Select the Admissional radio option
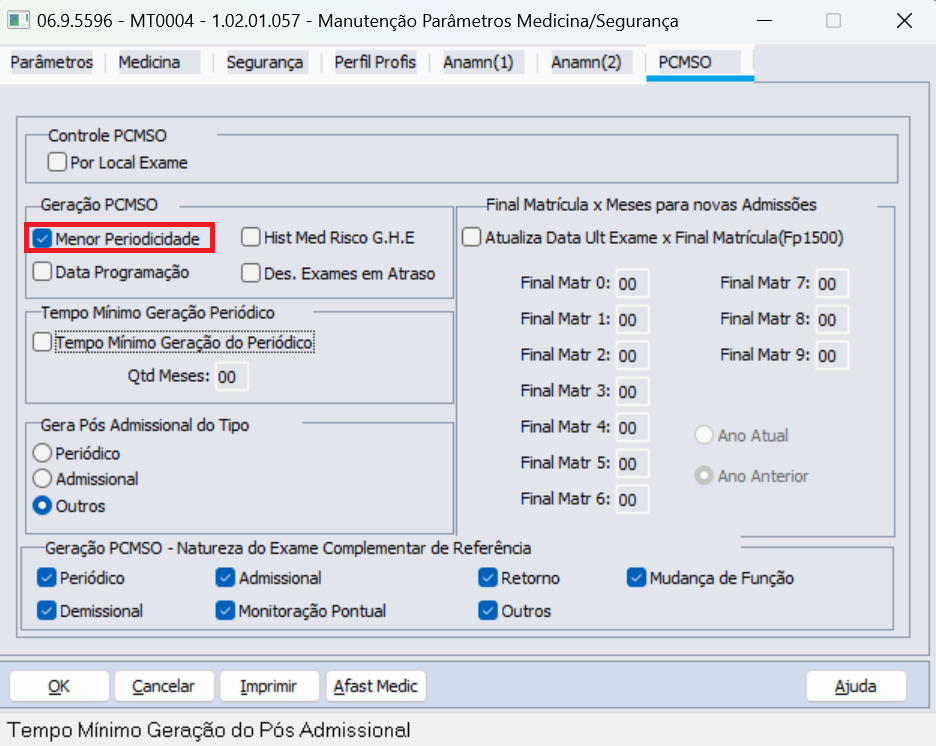Image resolution: width=936 pixels, height=746 pixels. pyautogui.click(x=42, y=479)
